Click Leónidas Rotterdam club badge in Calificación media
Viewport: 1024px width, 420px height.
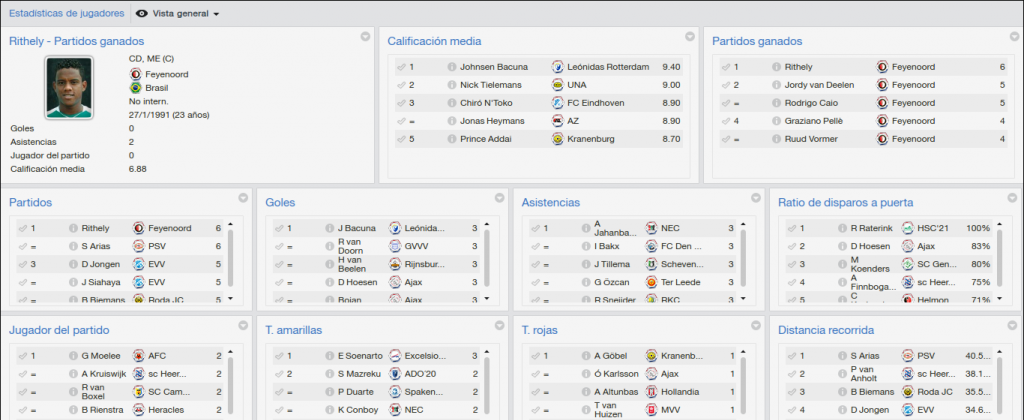pyautogui.click(x=558, y=67)
